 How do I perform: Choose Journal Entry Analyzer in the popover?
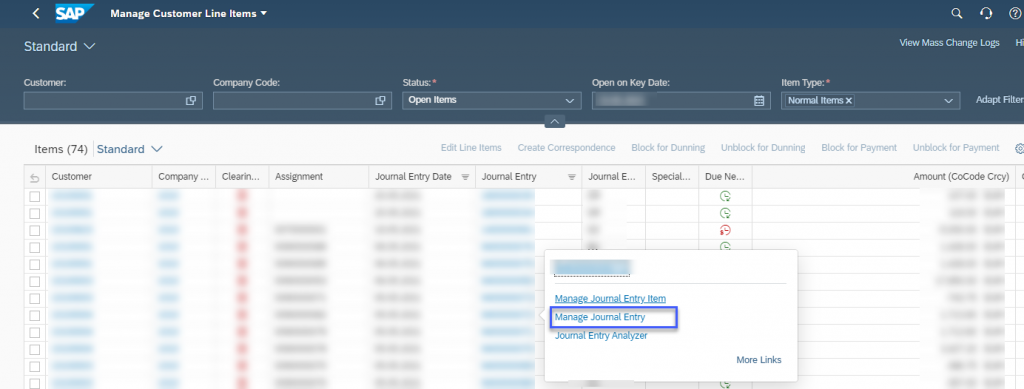601,335
